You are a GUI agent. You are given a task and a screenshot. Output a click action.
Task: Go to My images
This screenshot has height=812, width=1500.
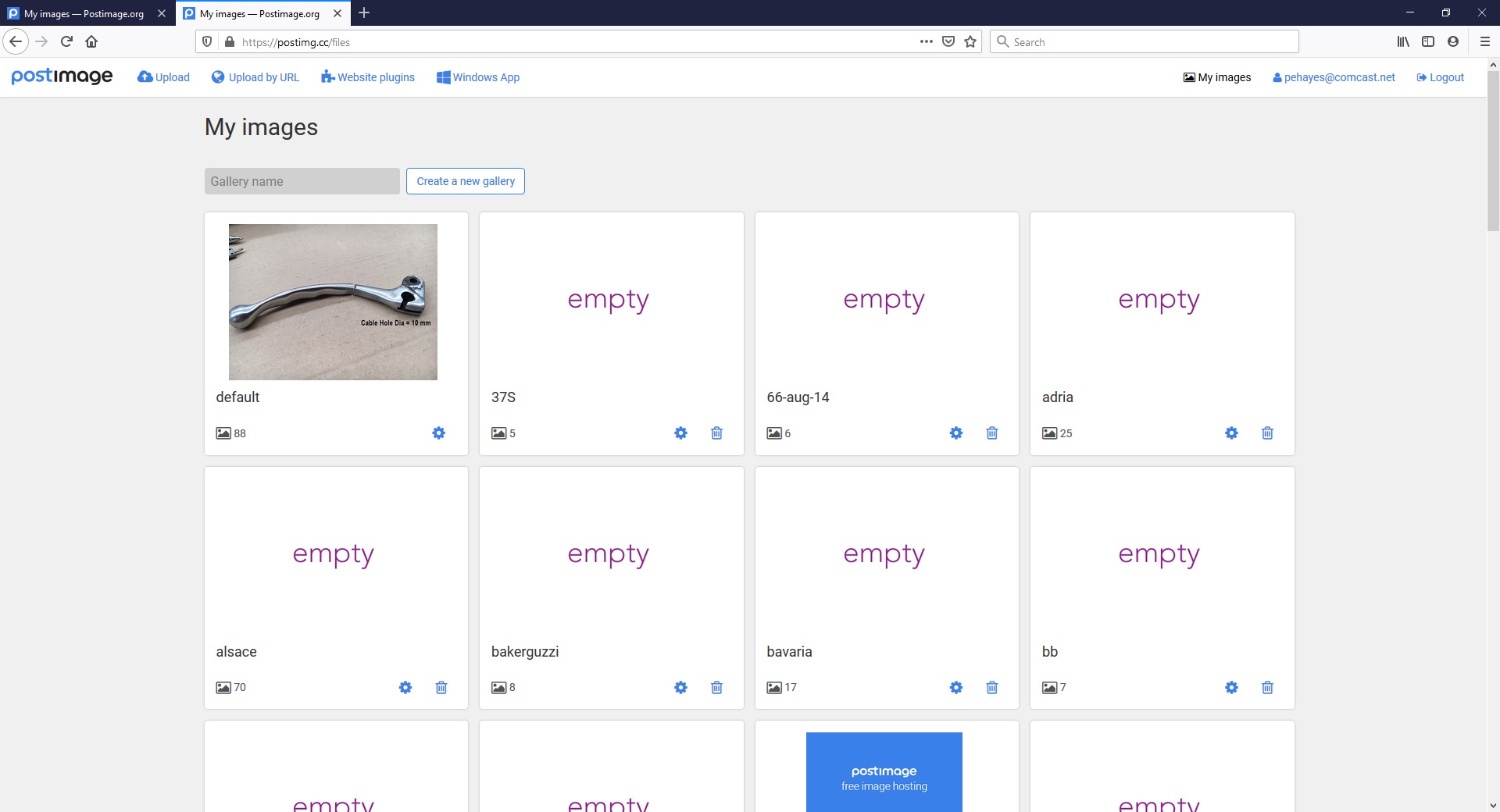coord(1217,77)
